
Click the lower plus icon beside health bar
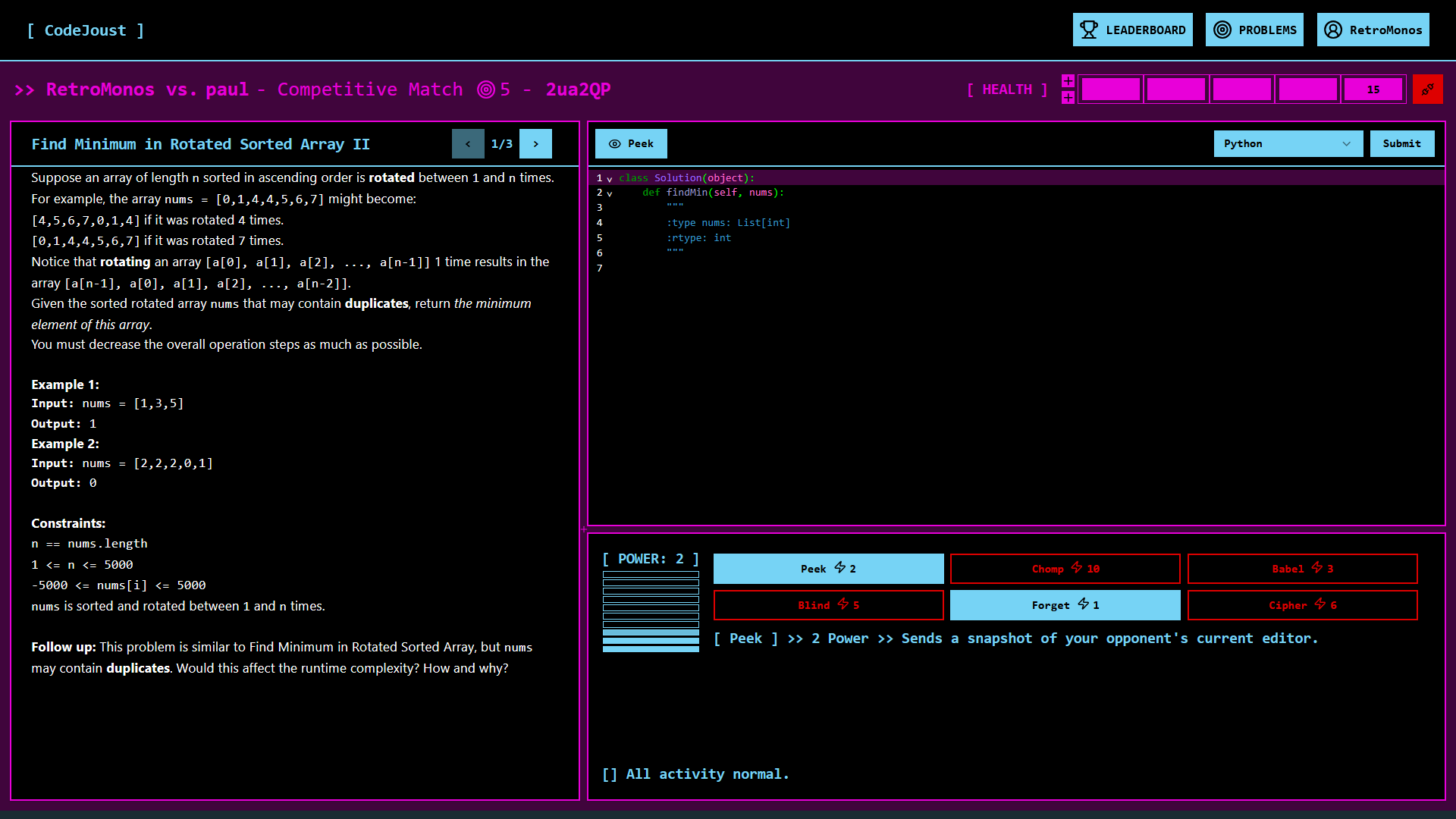1068,98
